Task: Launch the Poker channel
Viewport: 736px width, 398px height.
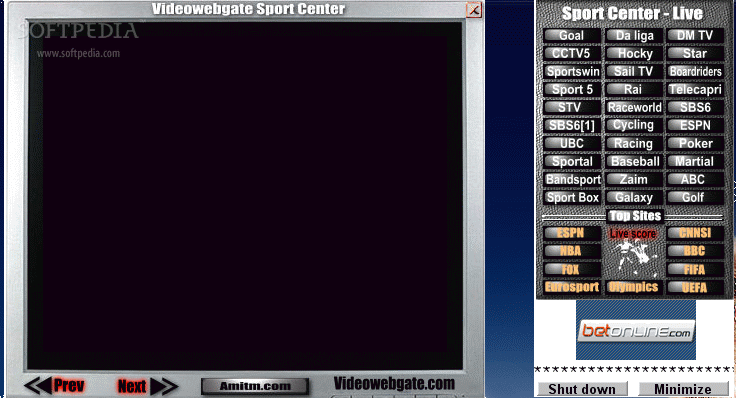Action: point(695,143)
